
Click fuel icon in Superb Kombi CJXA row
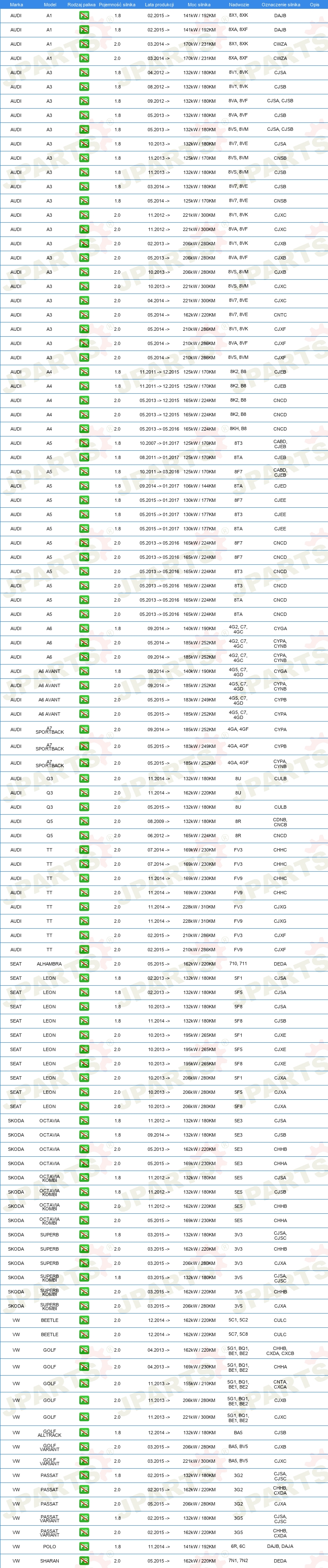[84, 1306]
